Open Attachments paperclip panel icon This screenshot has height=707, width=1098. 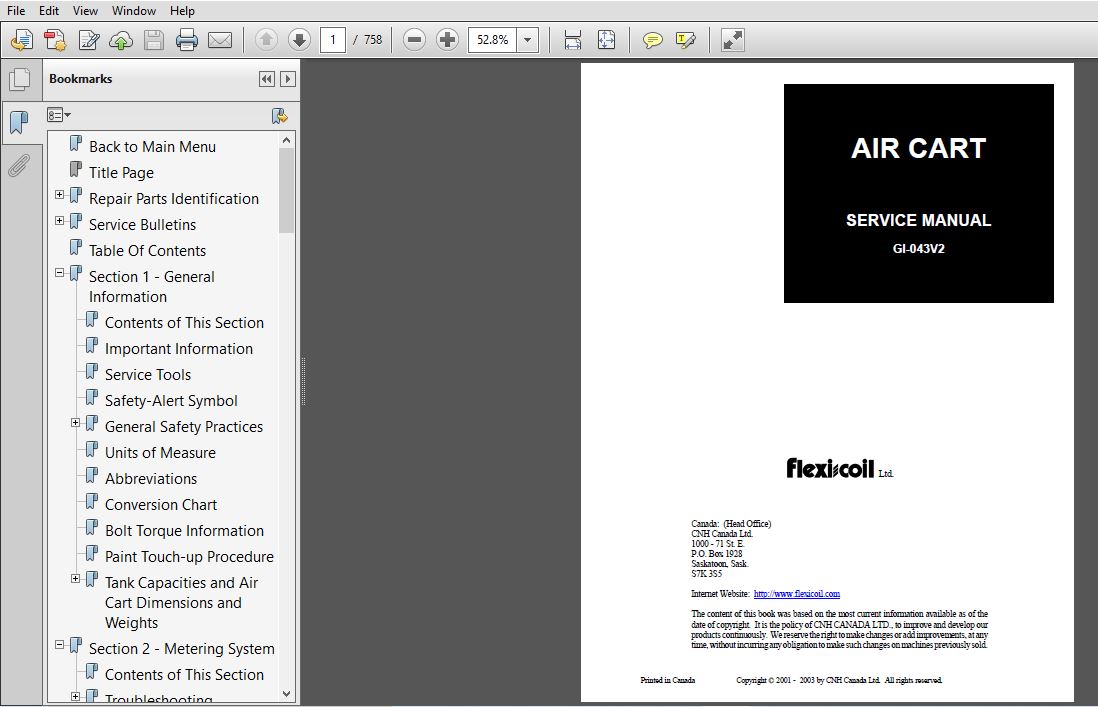tap(20, 166)
